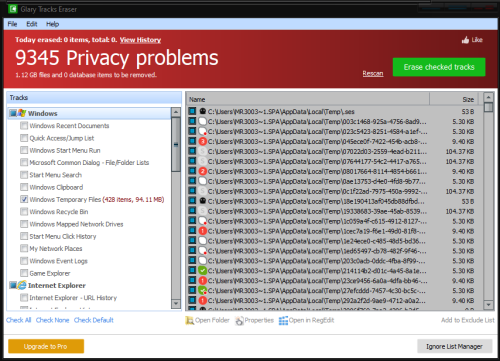Viewport: 500px width, 361px height.
Task: Click the green check icon of the 214114b2 row
Action: point(202,271)
